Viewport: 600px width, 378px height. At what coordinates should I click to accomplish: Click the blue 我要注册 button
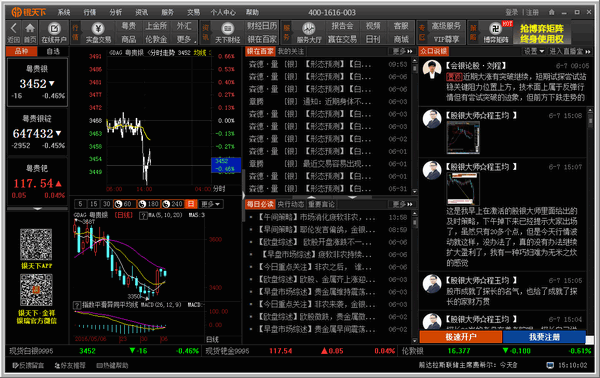(544, 337)
